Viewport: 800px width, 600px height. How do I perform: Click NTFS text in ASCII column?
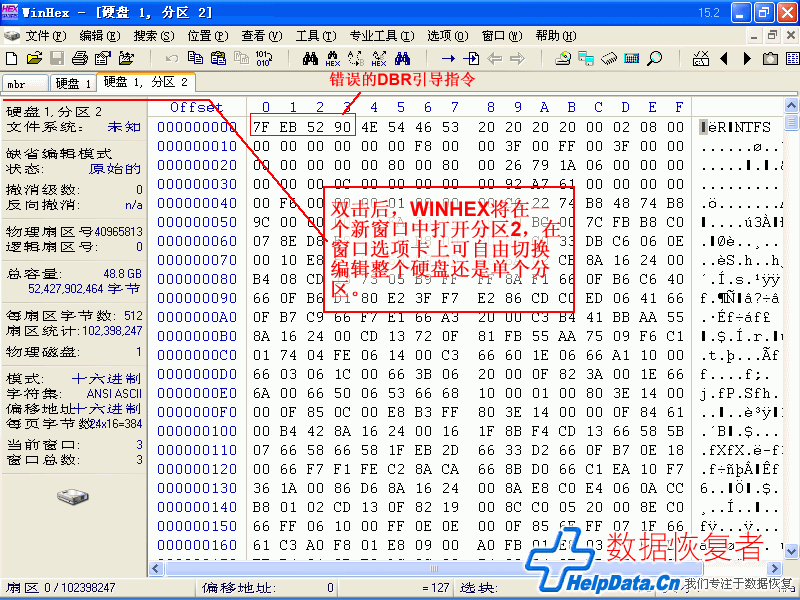click(x=751, y=127)
